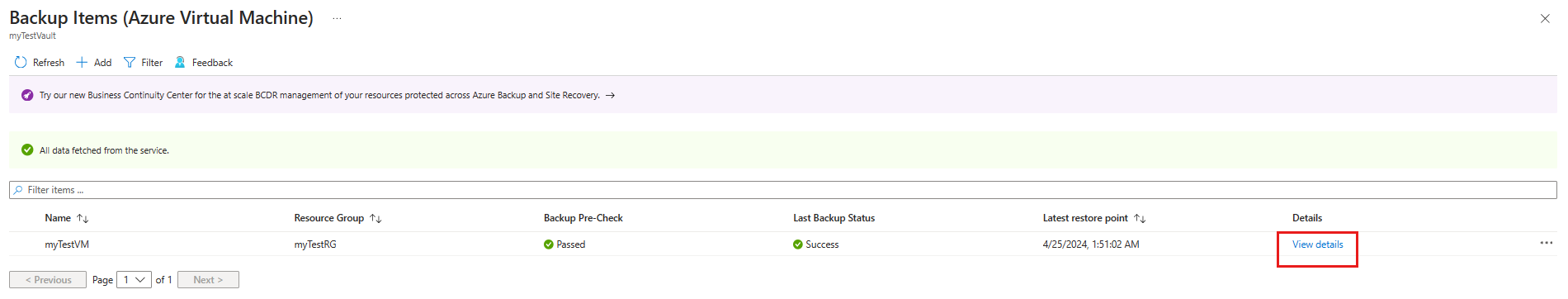1568x299 pixels.
Task: Click the Next page button
Action: tap(208, 280)
